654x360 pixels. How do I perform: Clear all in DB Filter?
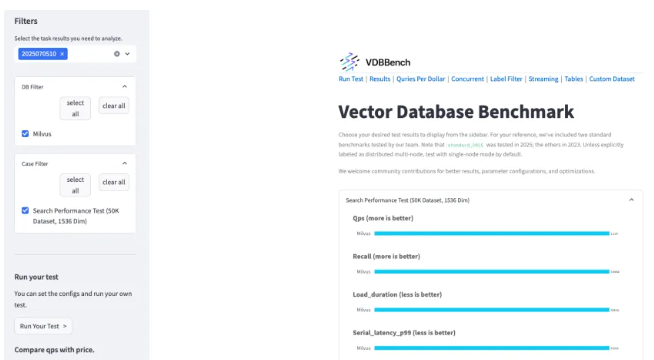(x=114, y=106)
